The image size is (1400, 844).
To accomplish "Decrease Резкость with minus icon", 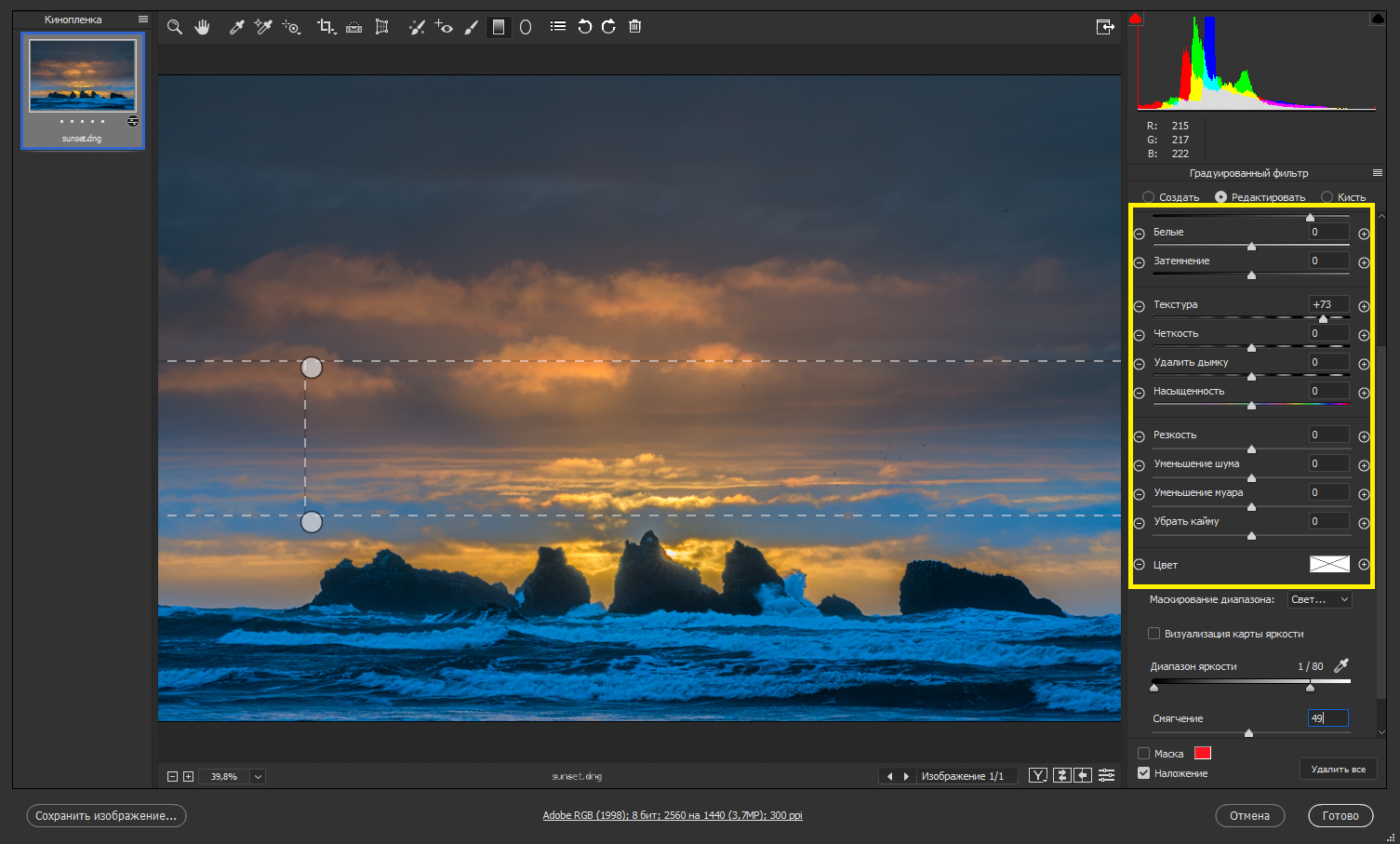I will [x=1139, y=436].
